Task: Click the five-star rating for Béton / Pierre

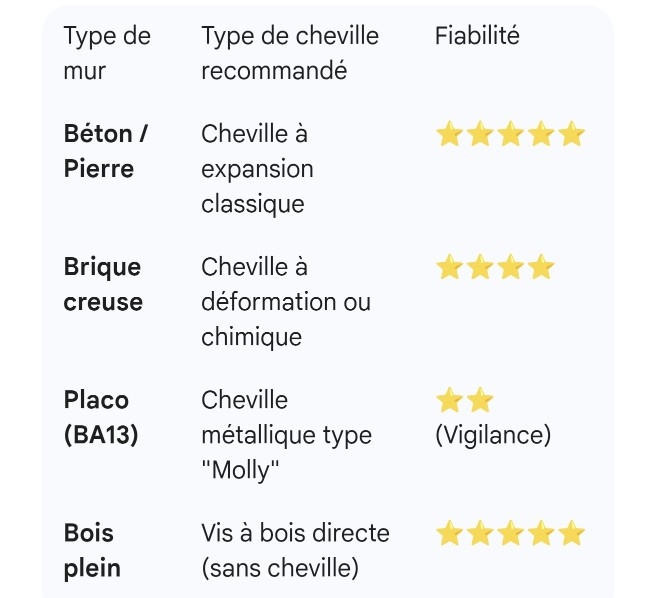Action: 510,134
